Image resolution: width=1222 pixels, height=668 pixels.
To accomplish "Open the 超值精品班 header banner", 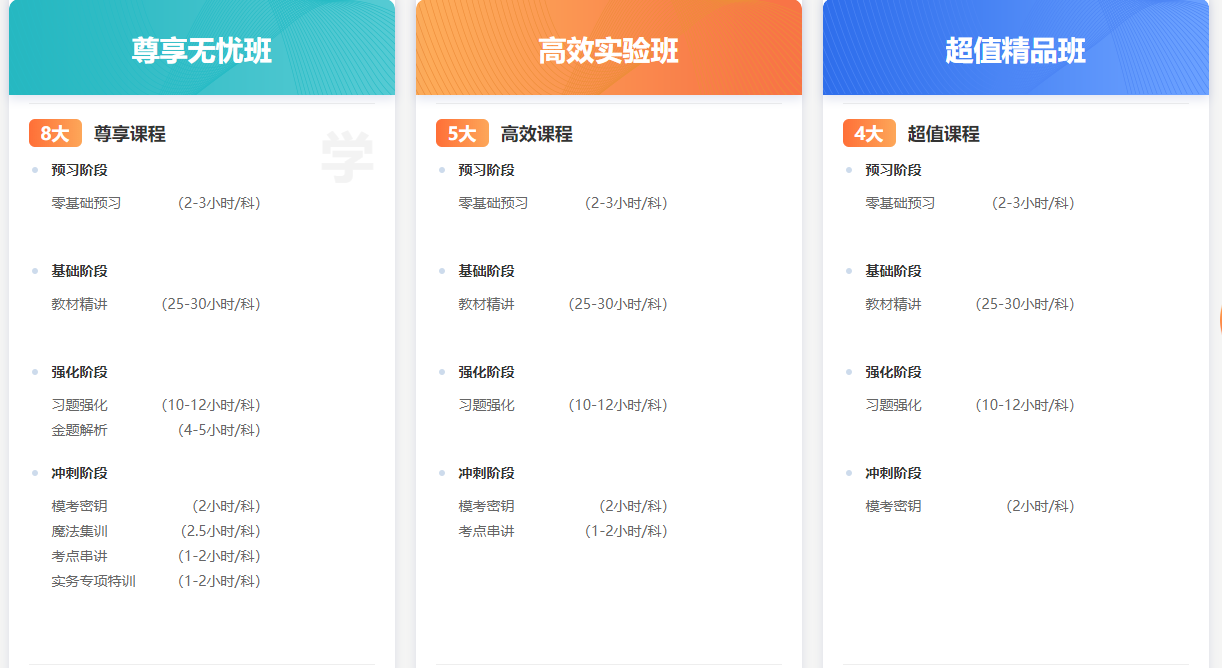I will (x=1015, y=50).
